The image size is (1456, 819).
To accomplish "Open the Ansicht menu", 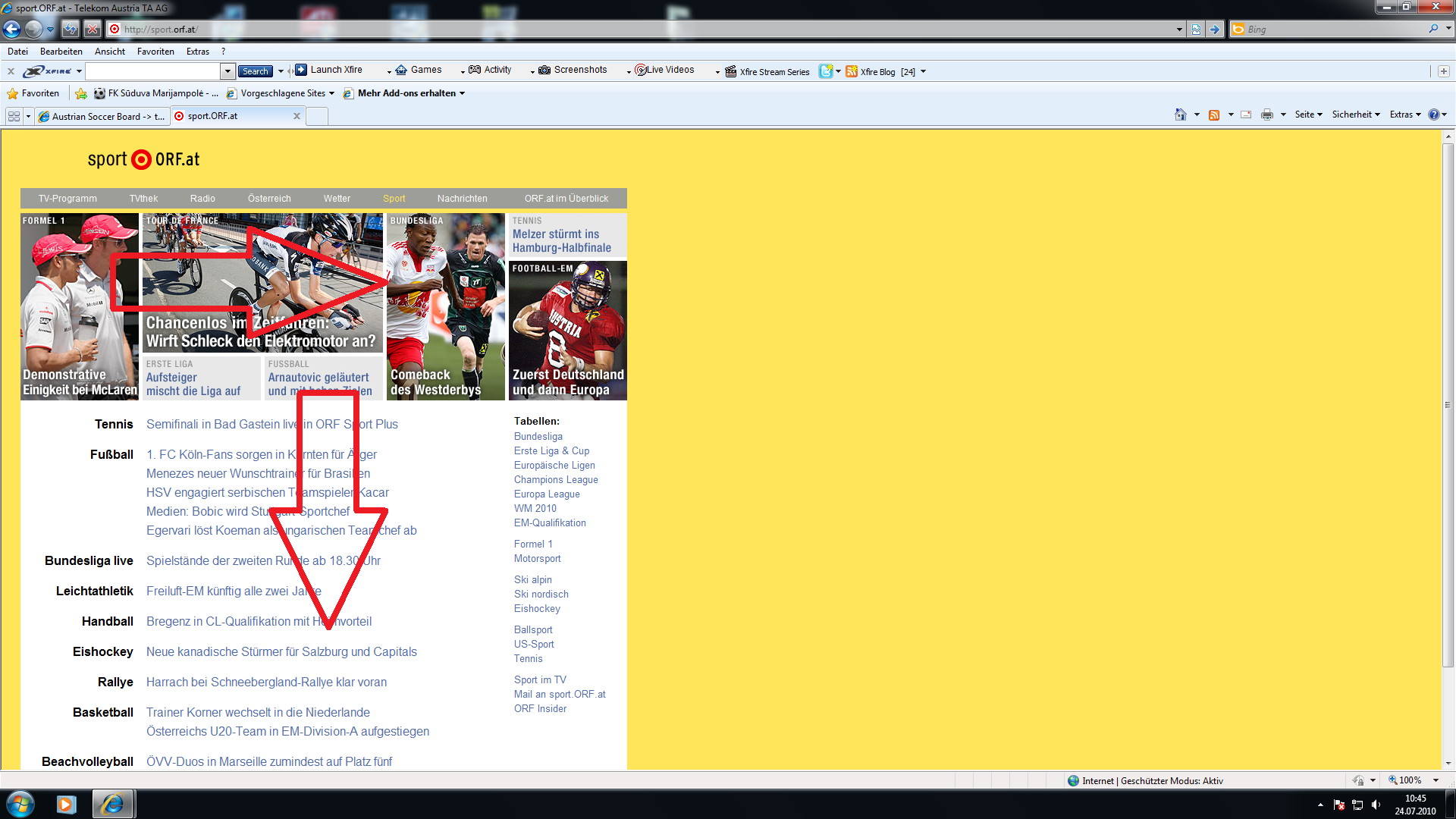I will click(x=110, y=52).
